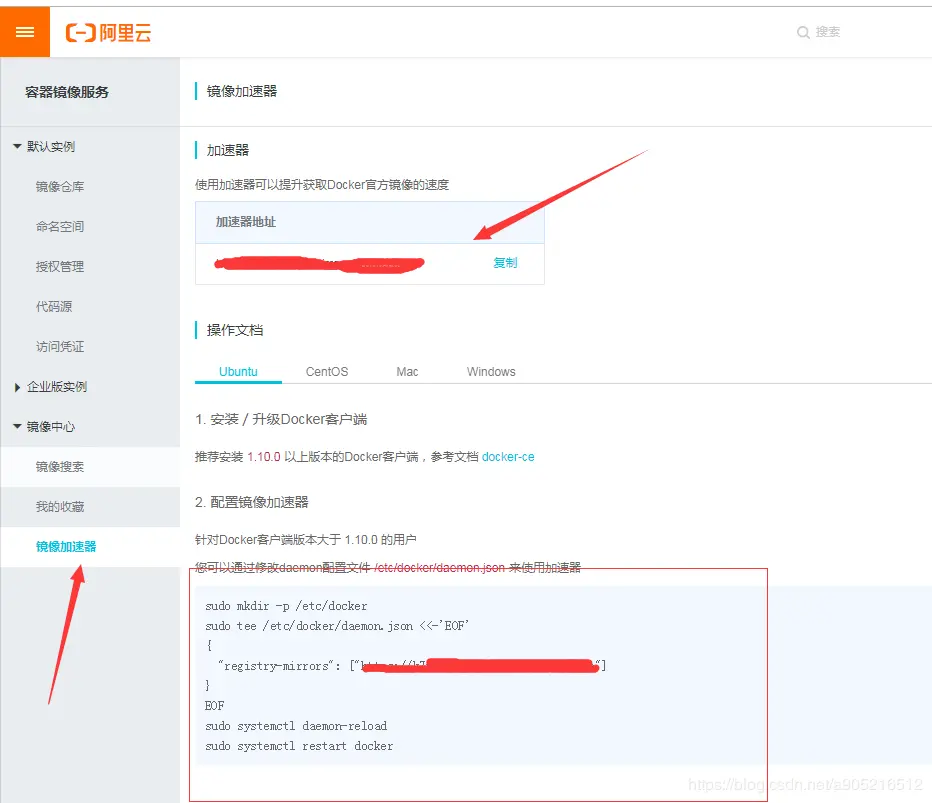Open 代码源 in sidebar
The width and height of the screenshot is (932, 803).
53,307
